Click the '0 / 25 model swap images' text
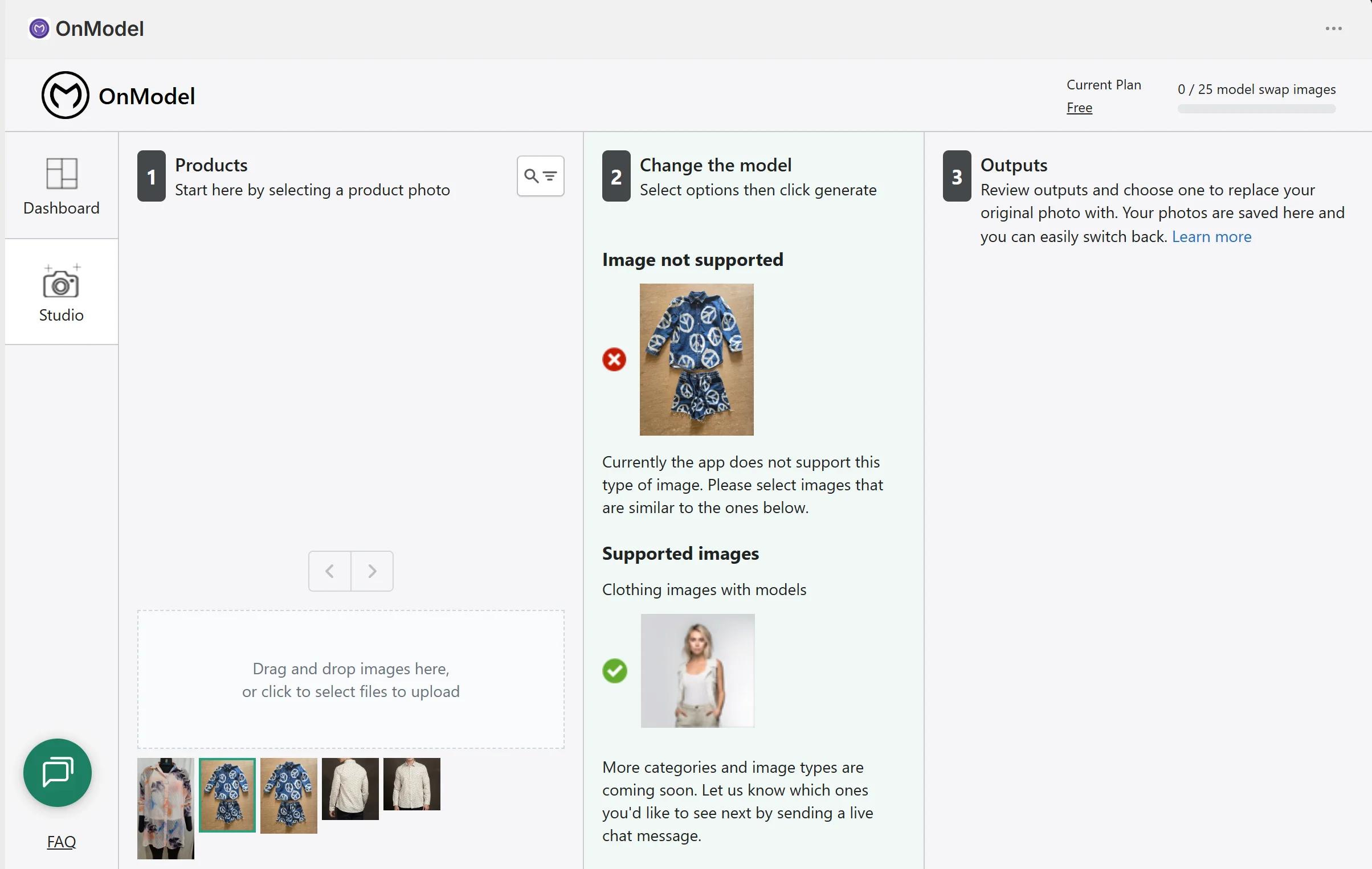 pos(1256,89)
